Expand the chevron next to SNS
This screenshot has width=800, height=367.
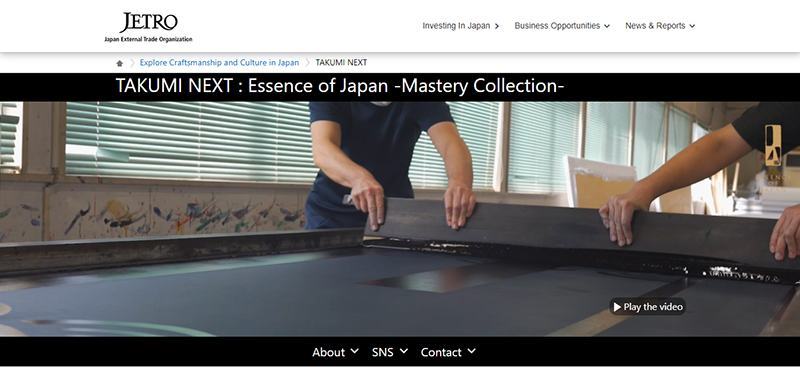(x=404, y=351)
